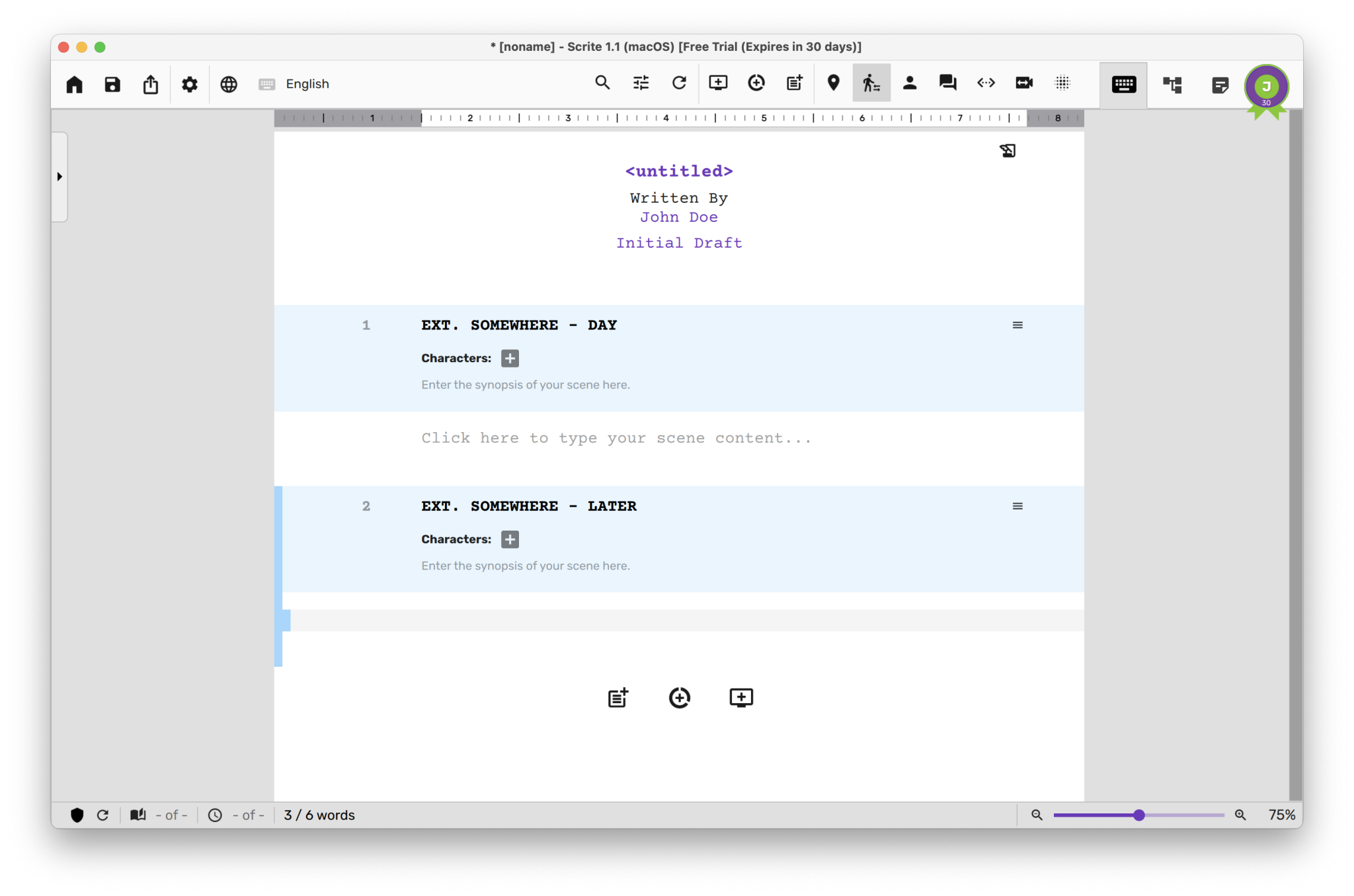The image size is (1354, 896).
Task: Save the current screenplay
Action: [x=112, y=84]
